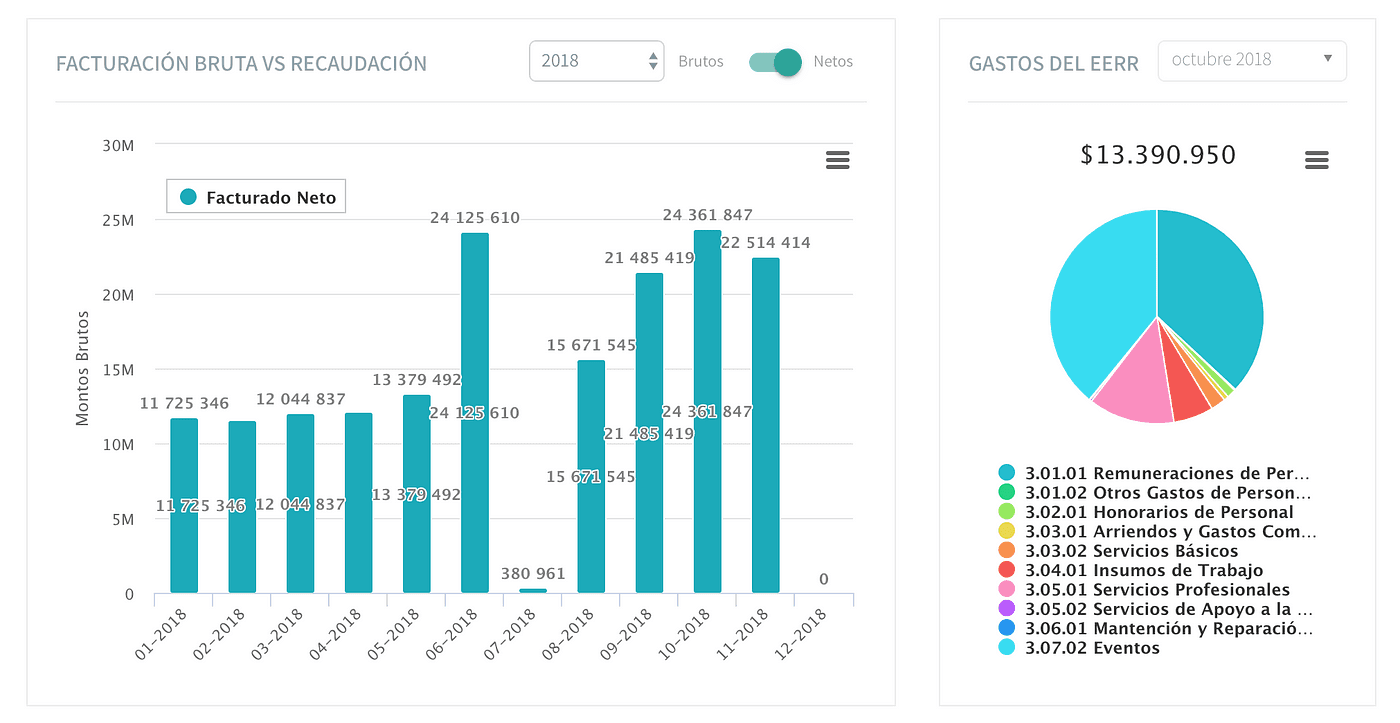Select the 04-2018 bar

[x=358, y=503]
